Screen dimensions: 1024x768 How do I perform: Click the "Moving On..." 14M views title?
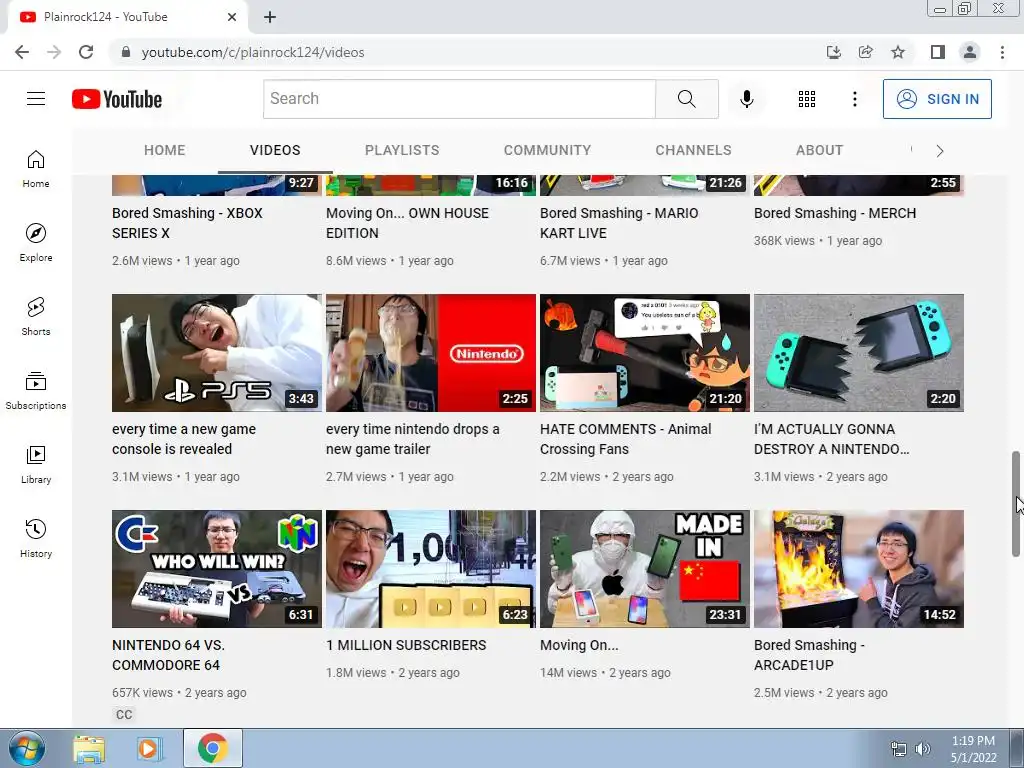coord(579,645)
